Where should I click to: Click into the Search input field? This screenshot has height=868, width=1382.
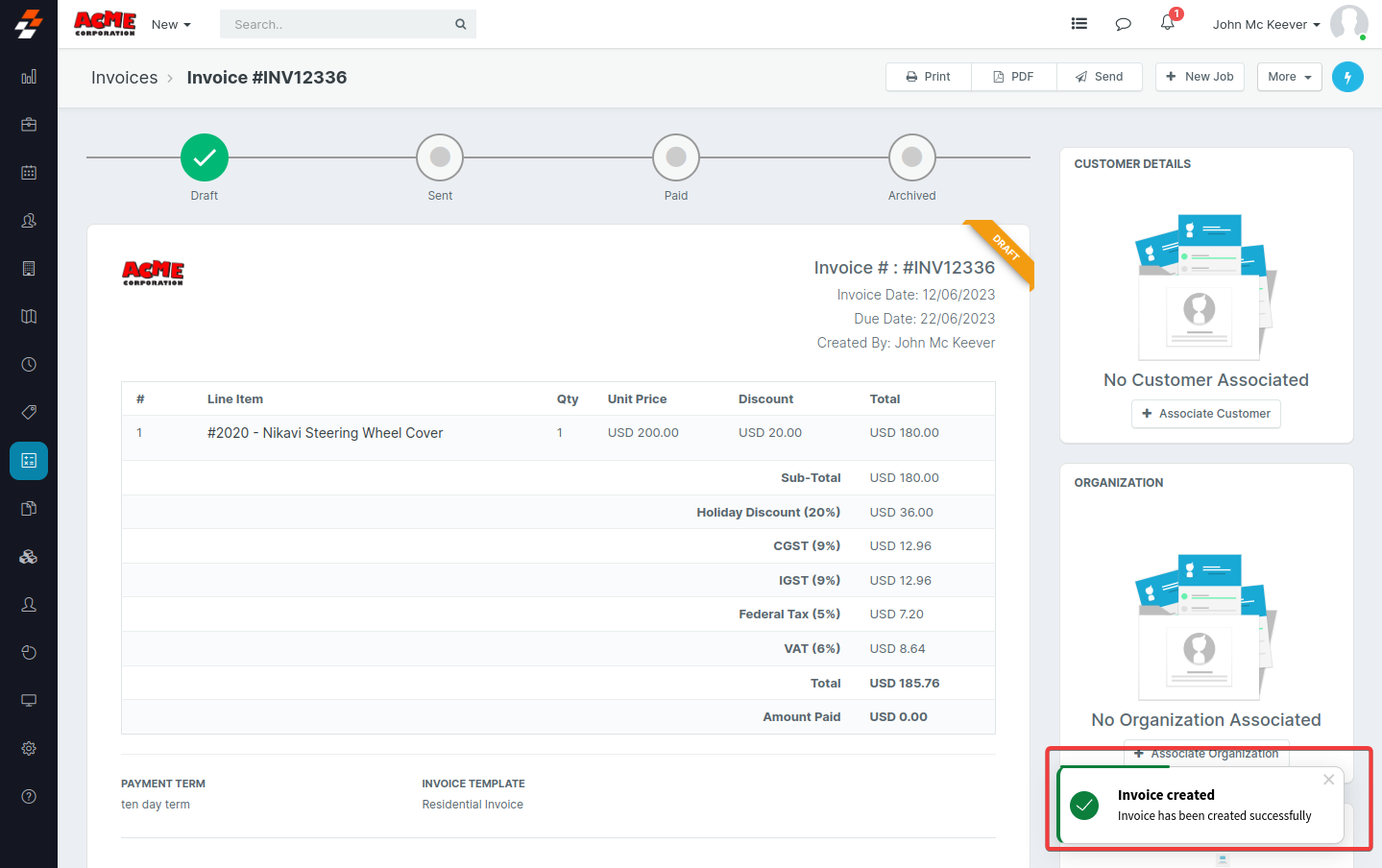point(336,25)
